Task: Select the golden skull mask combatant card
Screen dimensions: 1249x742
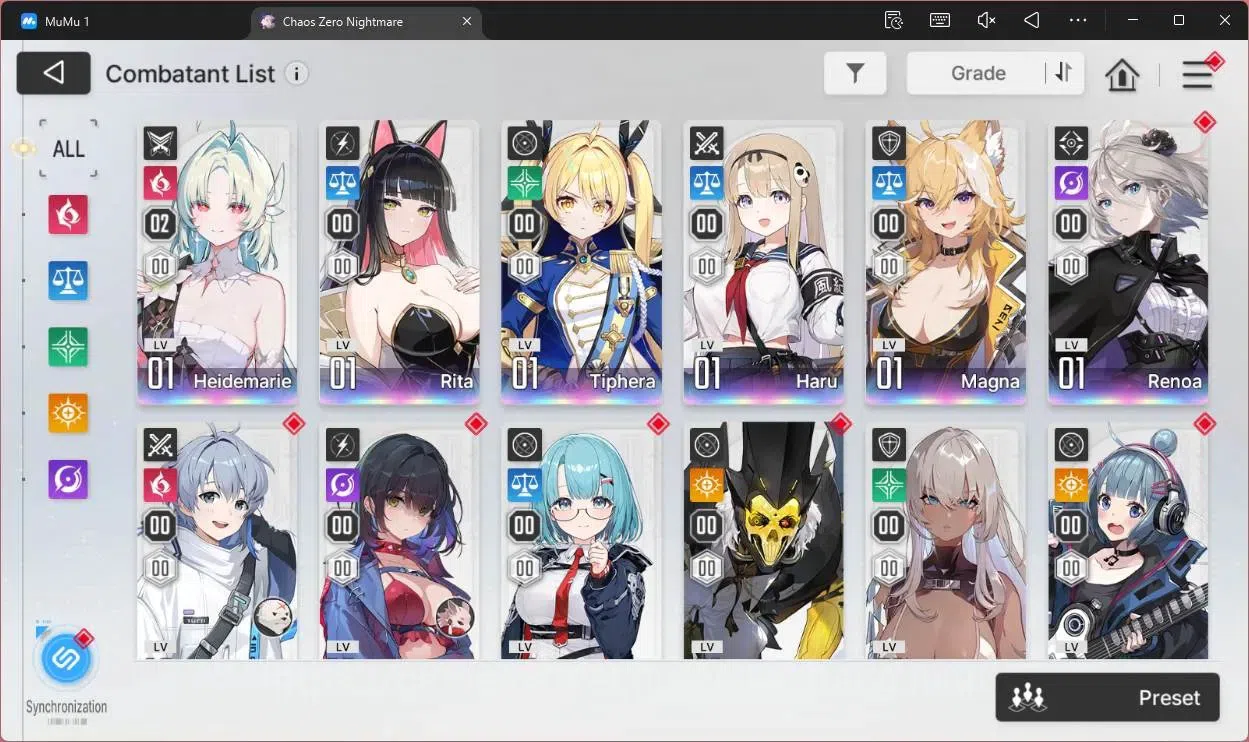Action: tap(763, 541)
